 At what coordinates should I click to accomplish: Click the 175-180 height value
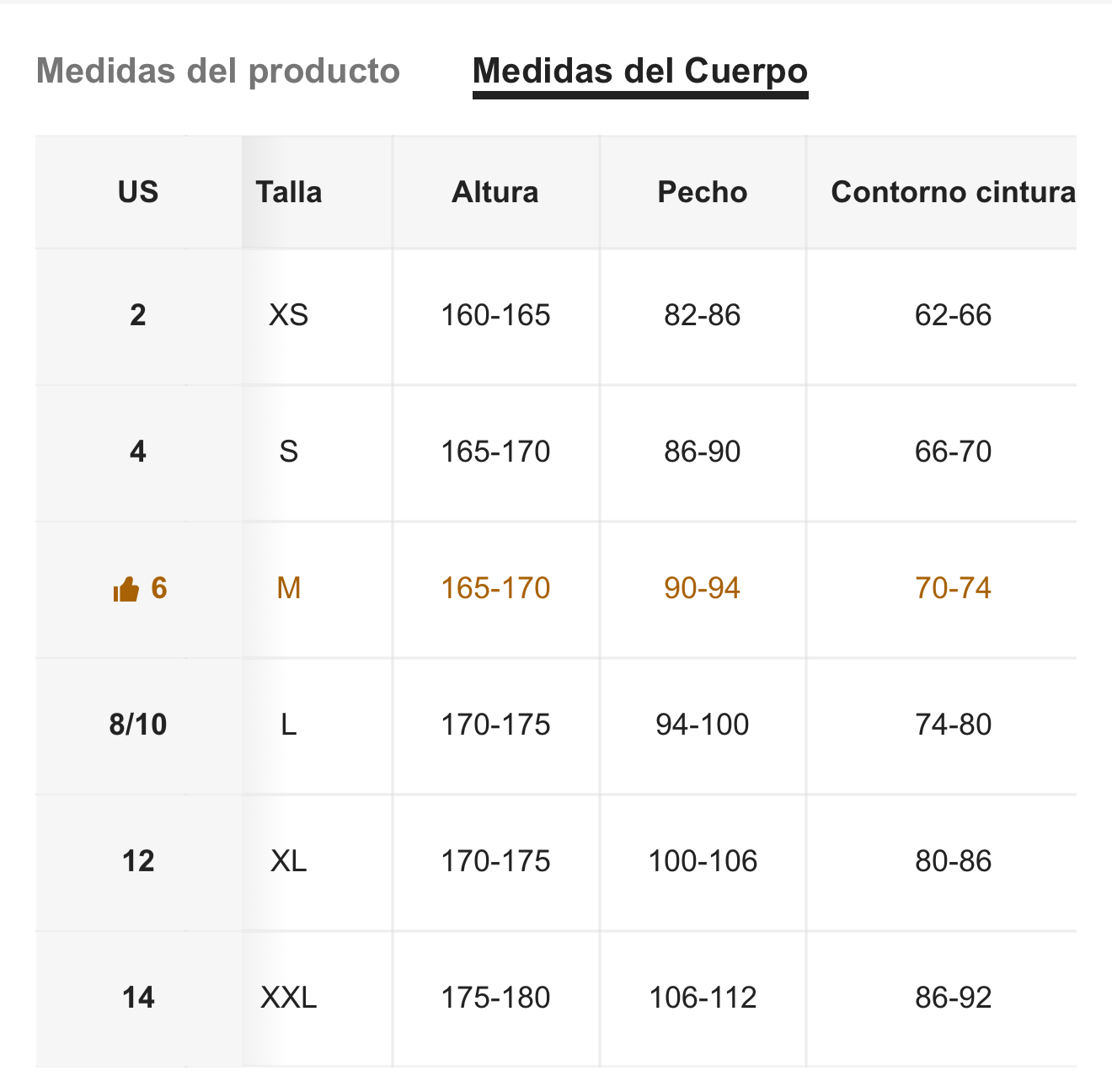pyautogui.click(x=495, y=998)
